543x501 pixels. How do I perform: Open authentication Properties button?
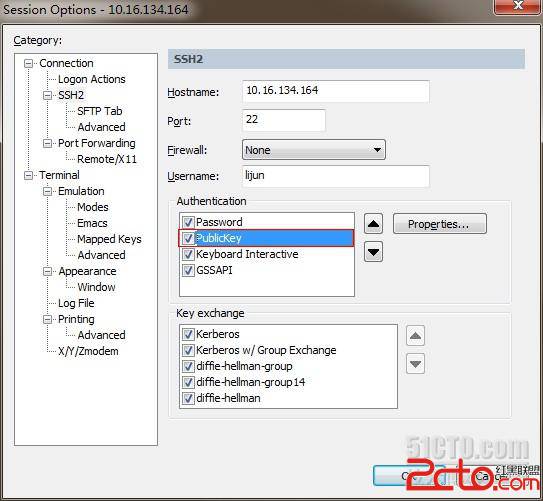[x=440, y=224]
